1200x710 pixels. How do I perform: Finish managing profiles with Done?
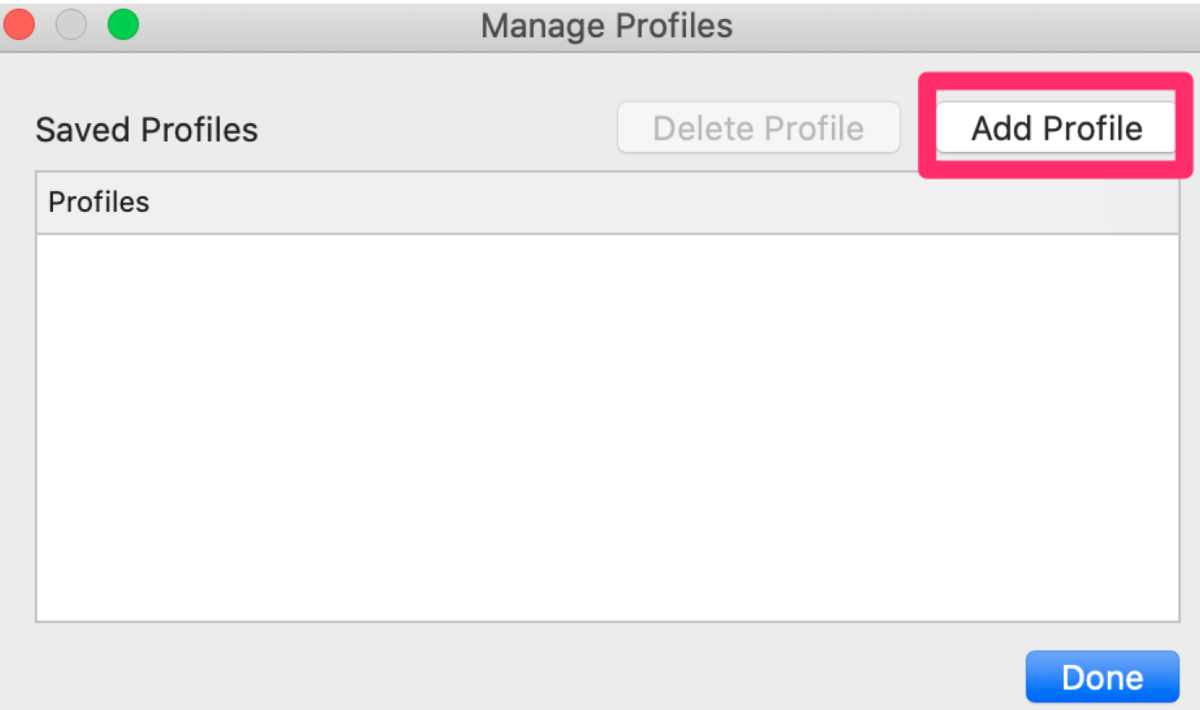[x=1102, y=677]
